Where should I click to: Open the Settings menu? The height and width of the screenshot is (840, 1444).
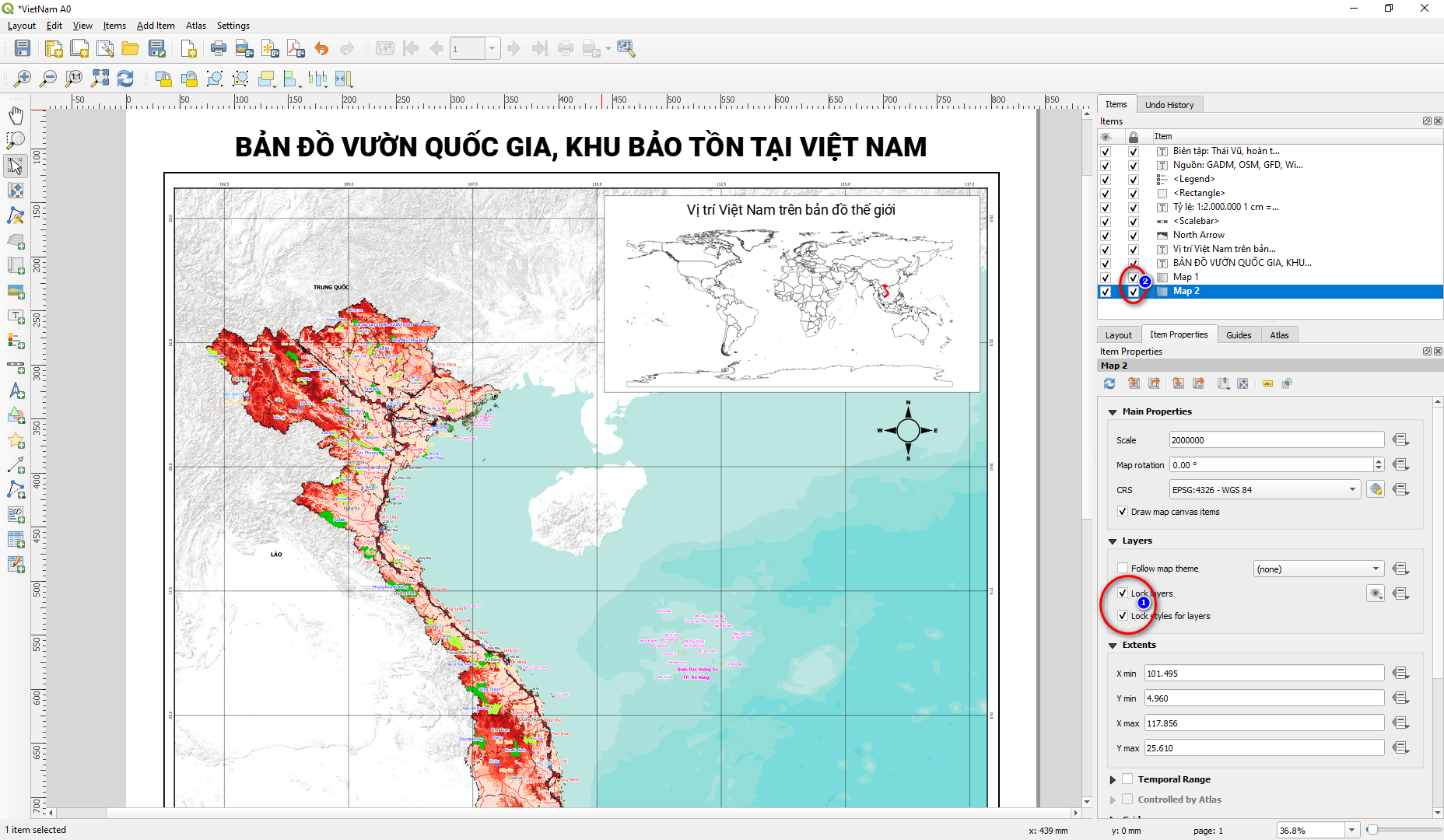click(x=233, y=26)
